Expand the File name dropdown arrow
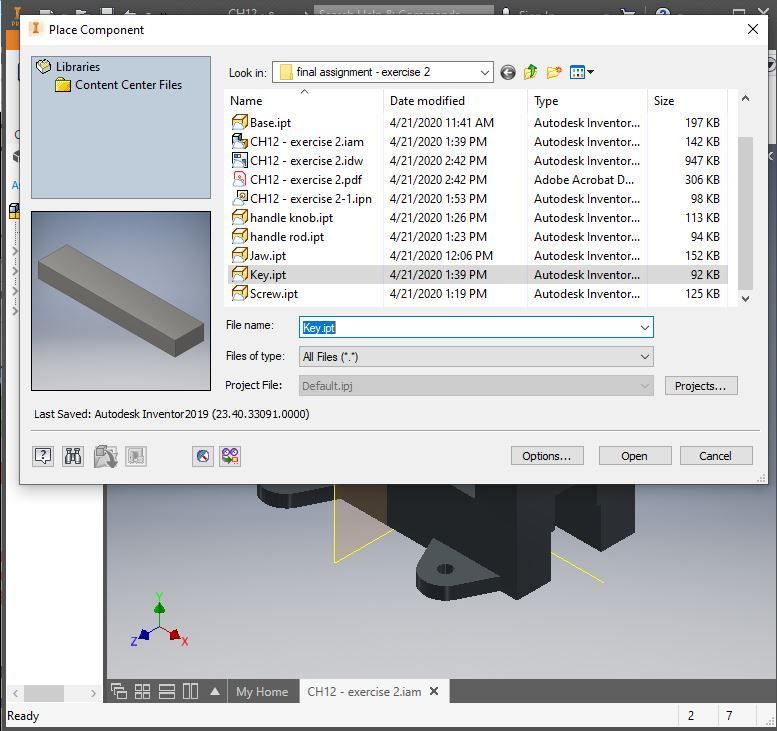 click(645, 328)
